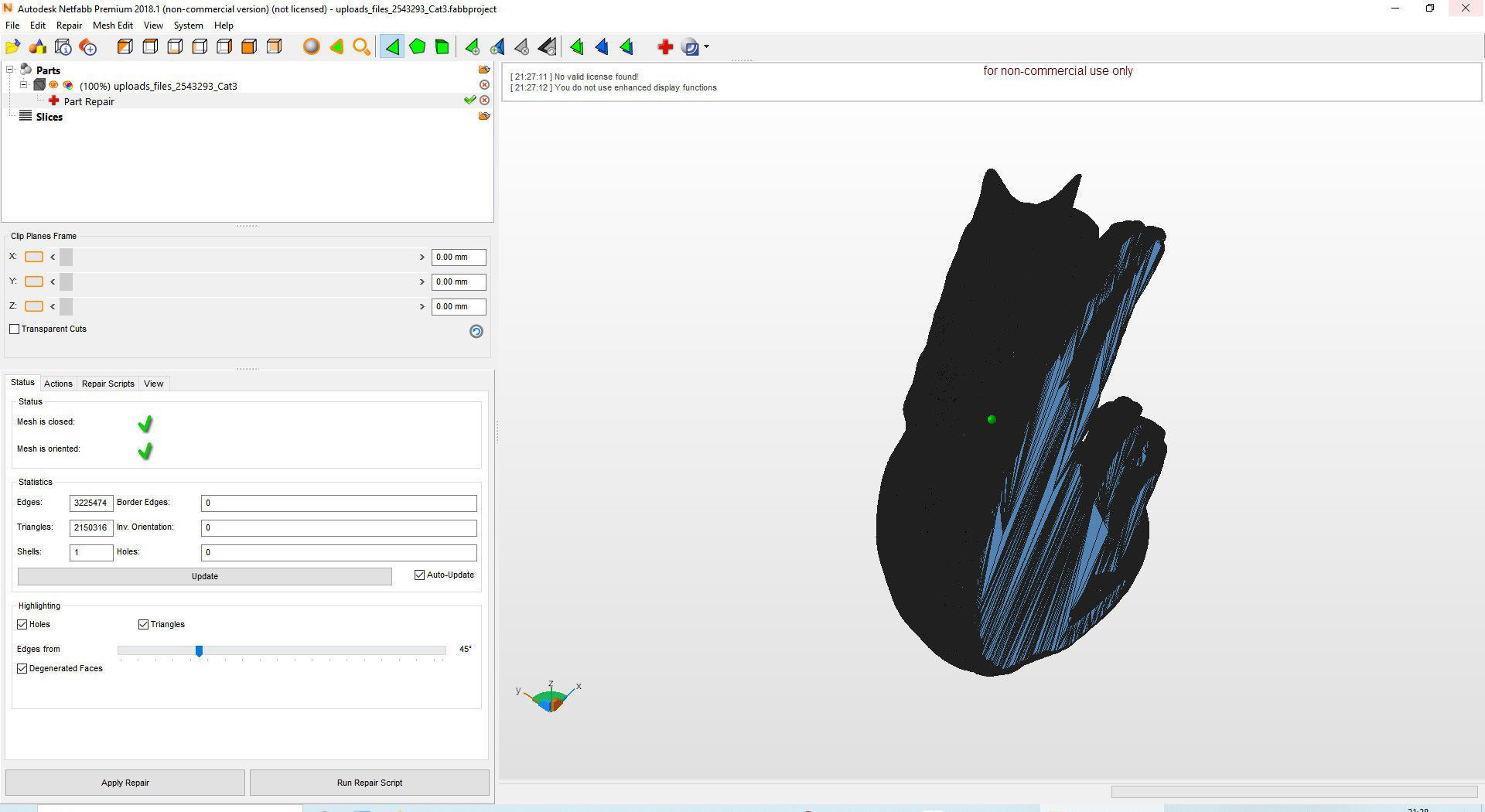Apply Part Repair with the green checkmark
This screenshot has width=1485, height=812.
[x=469, y=101]
